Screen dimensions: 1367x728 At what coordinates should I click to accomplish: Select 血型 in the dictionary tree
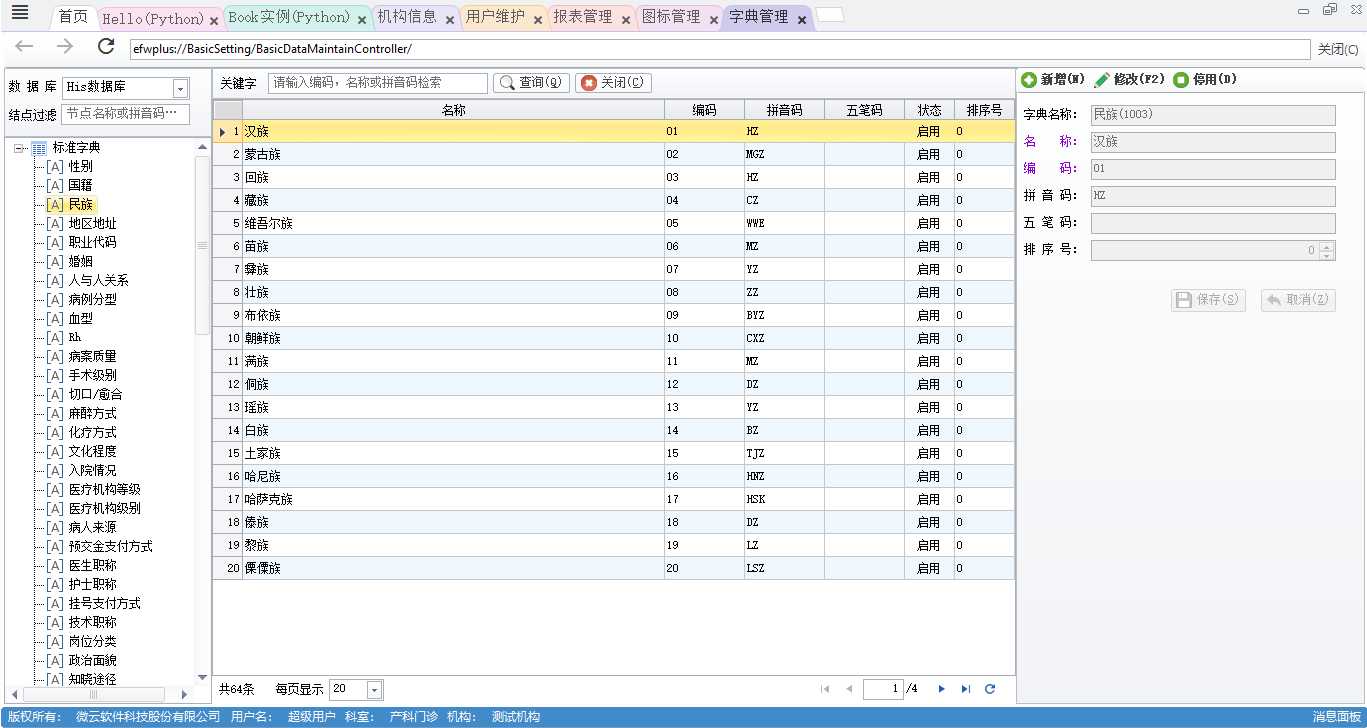click(x=80, y=318)
